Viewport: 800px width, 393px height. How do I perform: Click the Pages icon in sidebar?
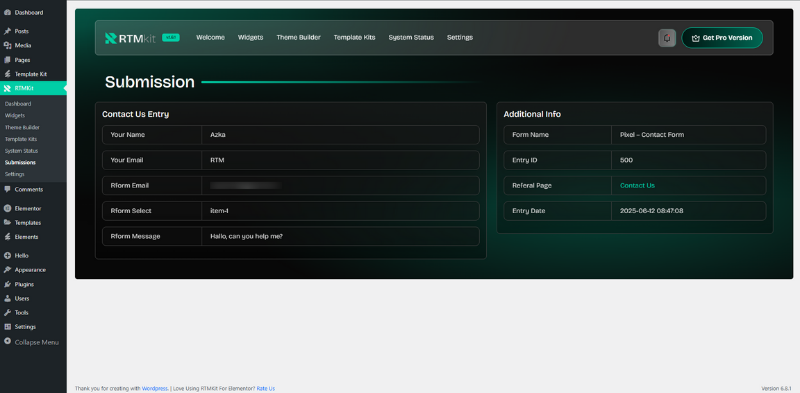[7, 60]
